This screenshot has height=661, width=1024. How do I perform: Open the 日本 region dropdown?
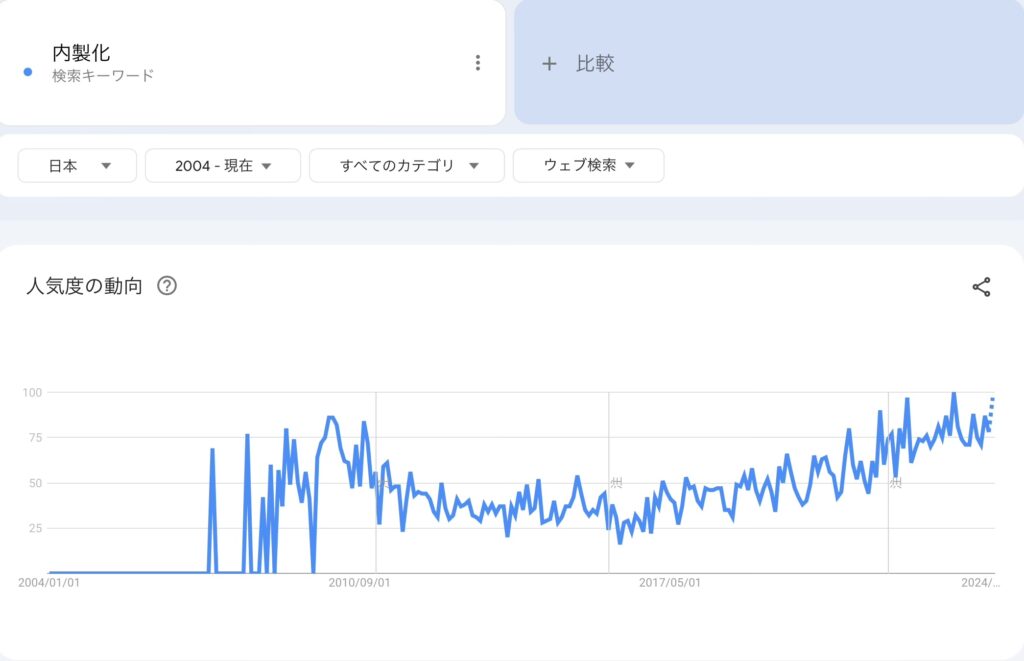77,166
